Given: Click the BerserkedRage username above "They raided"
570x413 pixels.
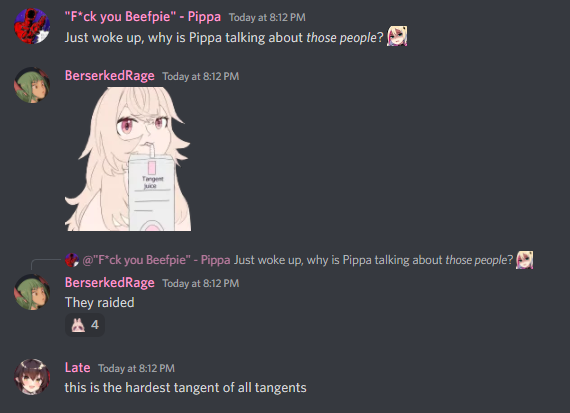Looking at the screenshot, I should [109, 282].
